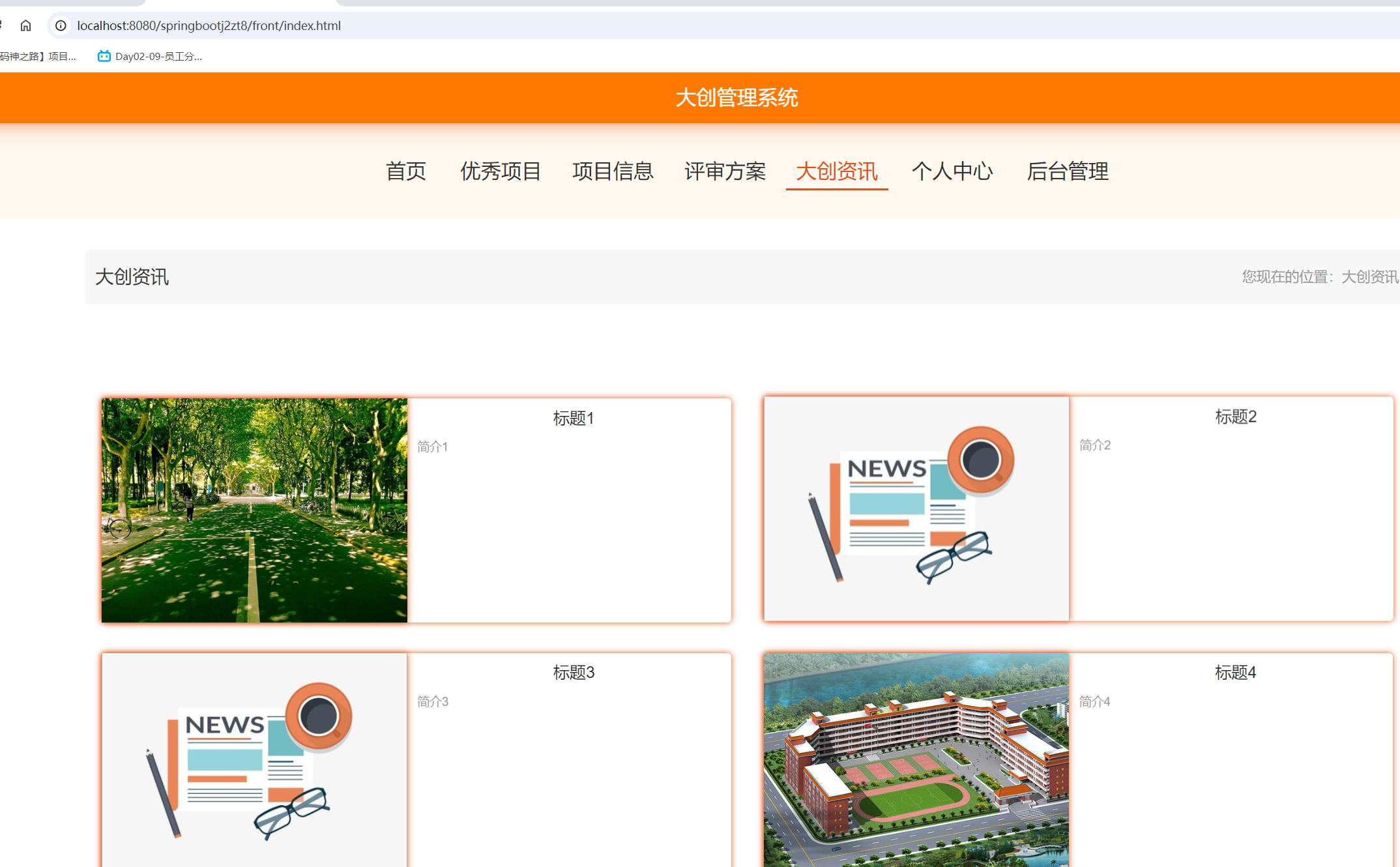The width and height of the screenshot is (1400, 867).
Task: Open 个人中心 page
Action: [952, 171]
